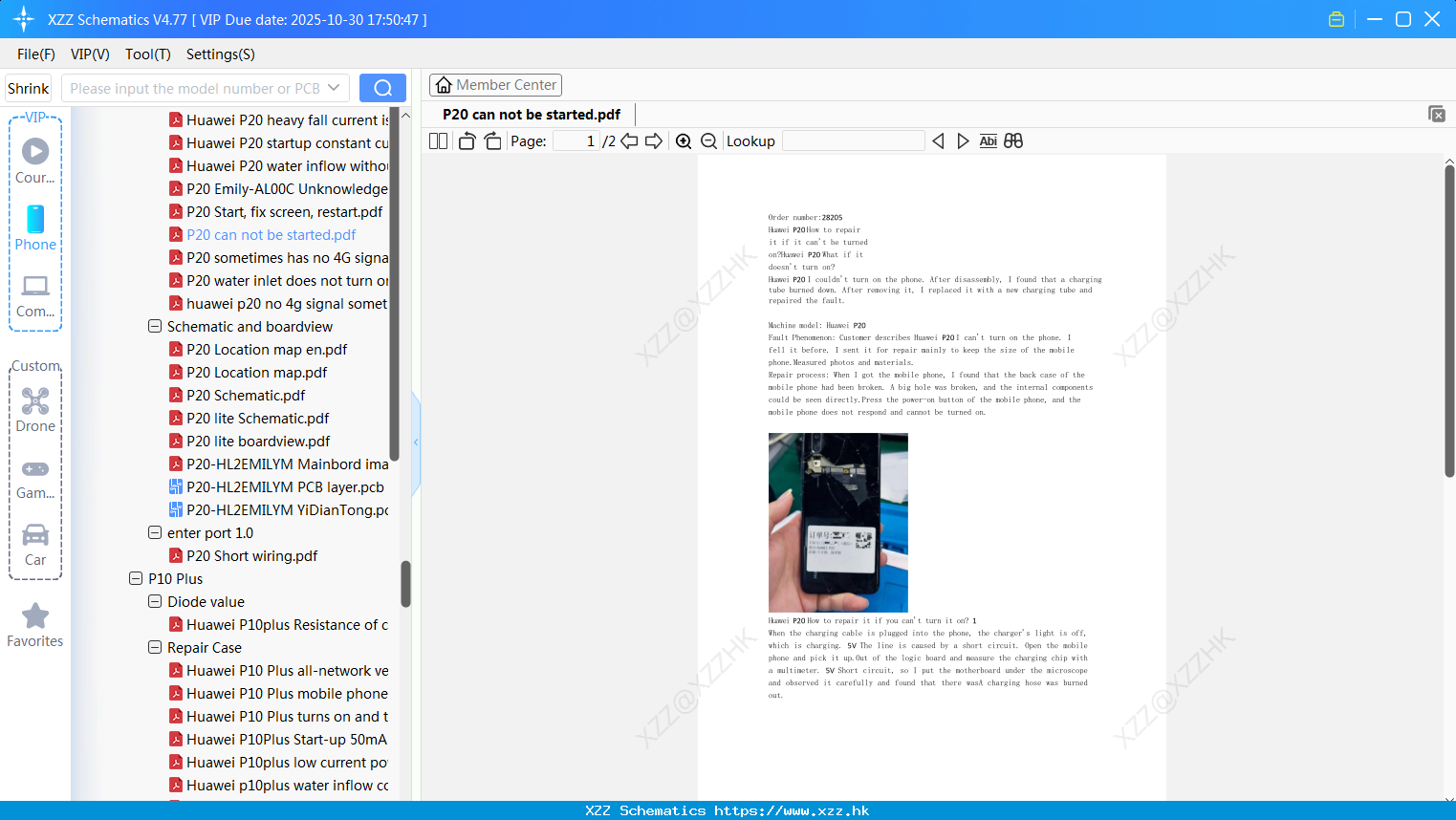Open the Drone category
The image size is (1456, 820).
coord(35,410)
